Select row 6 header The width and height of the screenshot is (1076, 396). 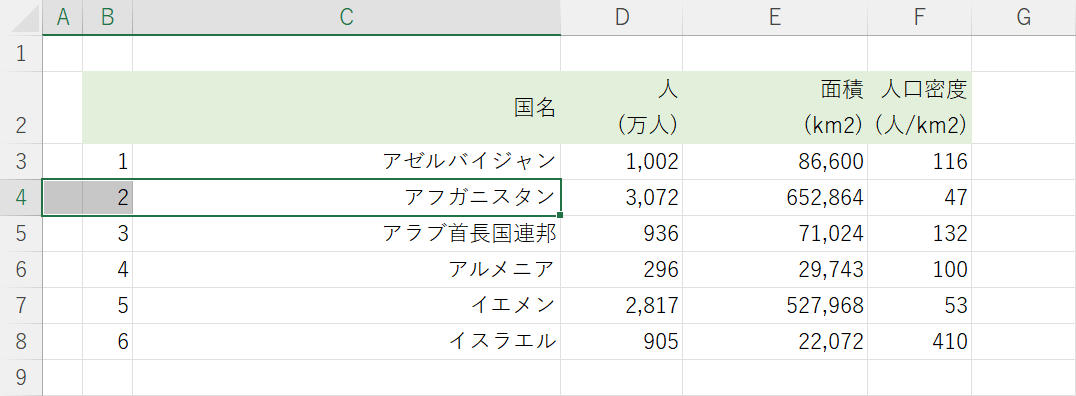pyautogui.click(x=21, y=269)
